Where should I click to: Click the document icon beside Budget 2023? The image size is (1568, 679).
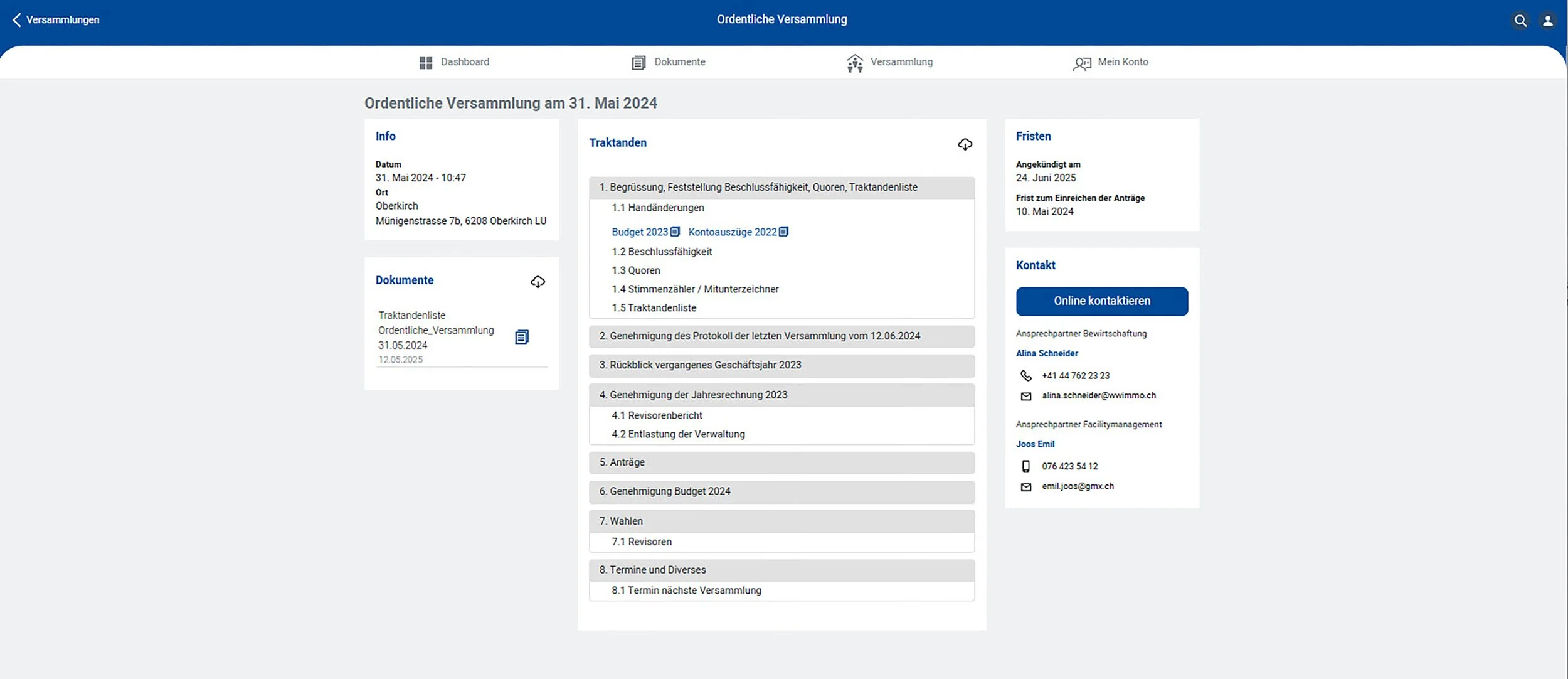tap(675, 232)
